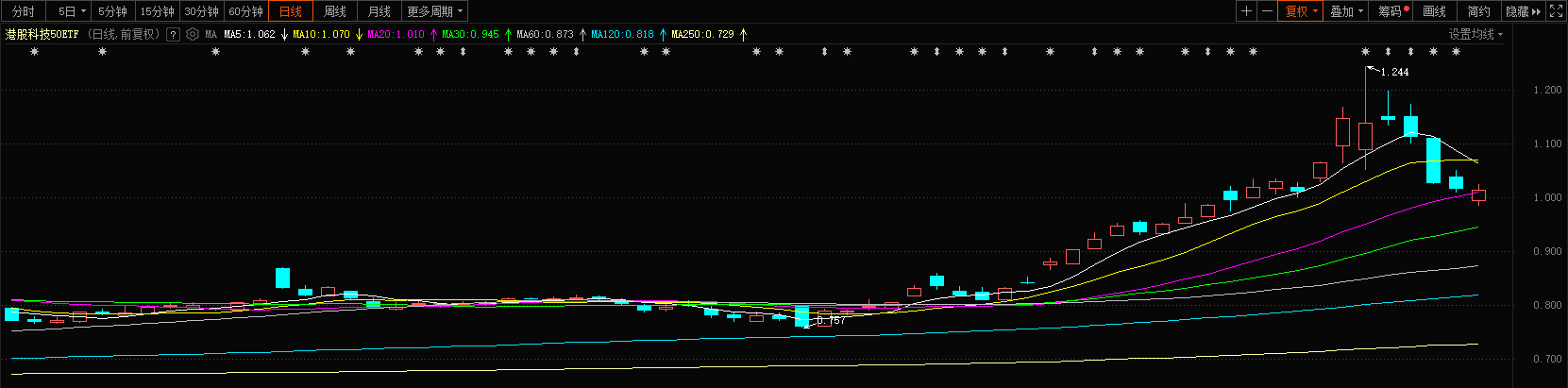This screenshot has height=388, width=1568.
Task: Open the 复权 adjustment dropdown
Action: pyautogui.click(x=1302, y=11)
